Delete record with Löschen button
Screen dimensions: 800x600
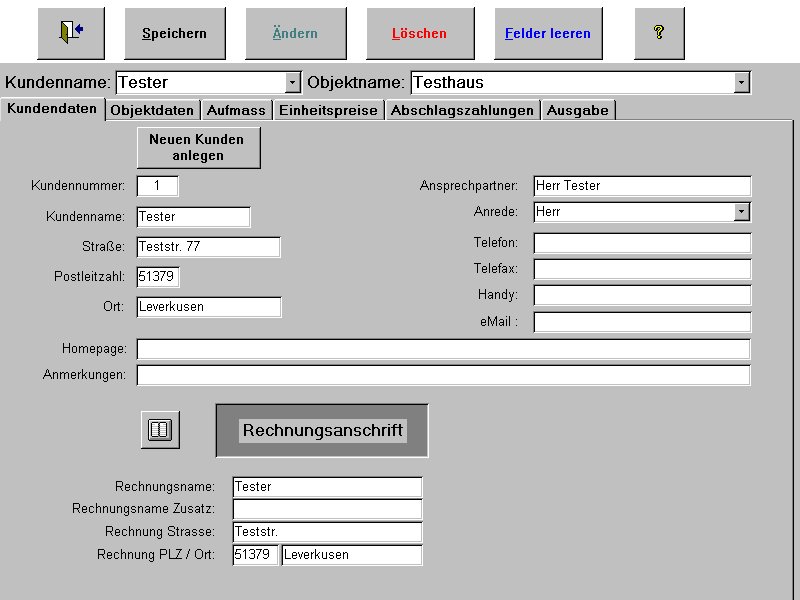click(x=420, y=33)
